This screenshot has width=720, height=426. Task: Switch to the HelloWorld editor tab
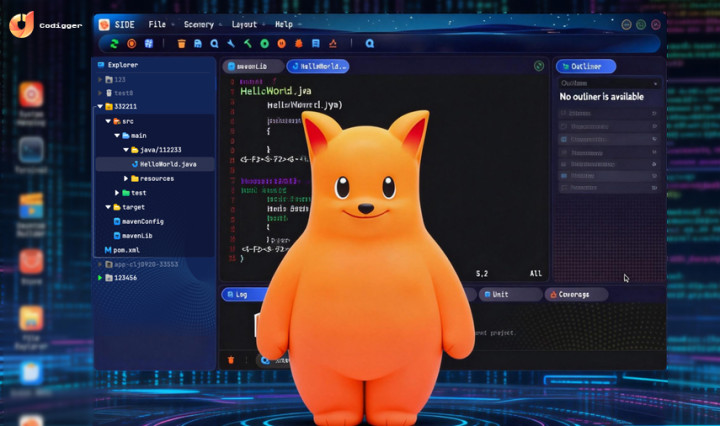(318, 66)
